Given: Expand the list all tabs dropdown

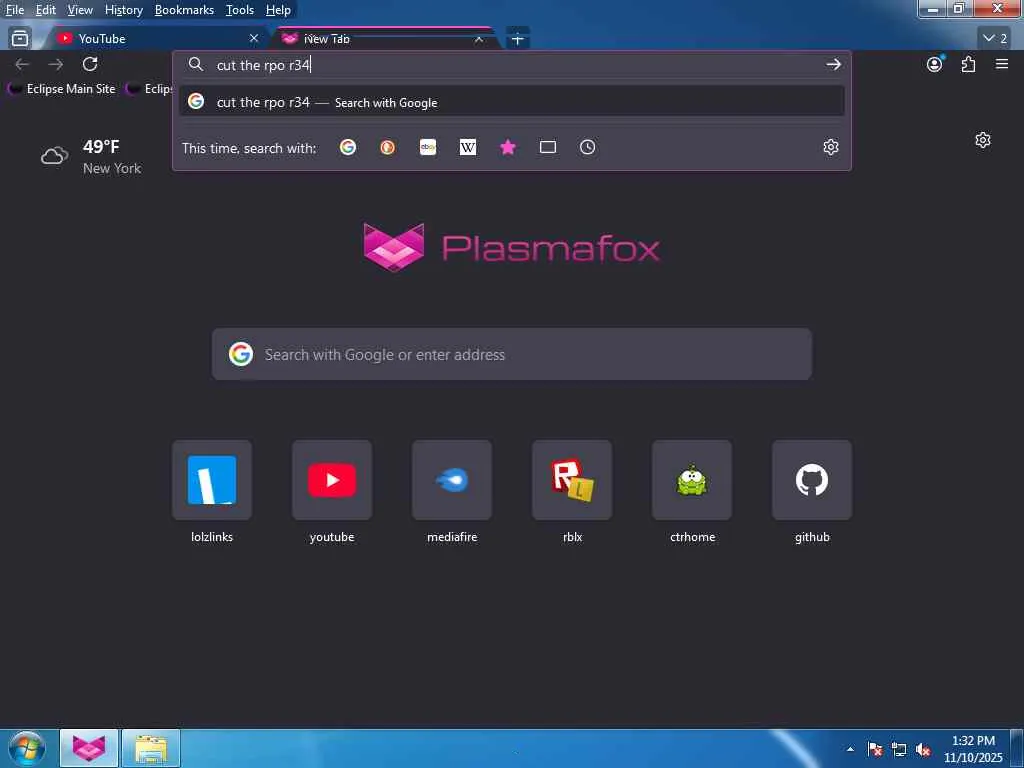Looking at the screenshot, I should [995, 39].
